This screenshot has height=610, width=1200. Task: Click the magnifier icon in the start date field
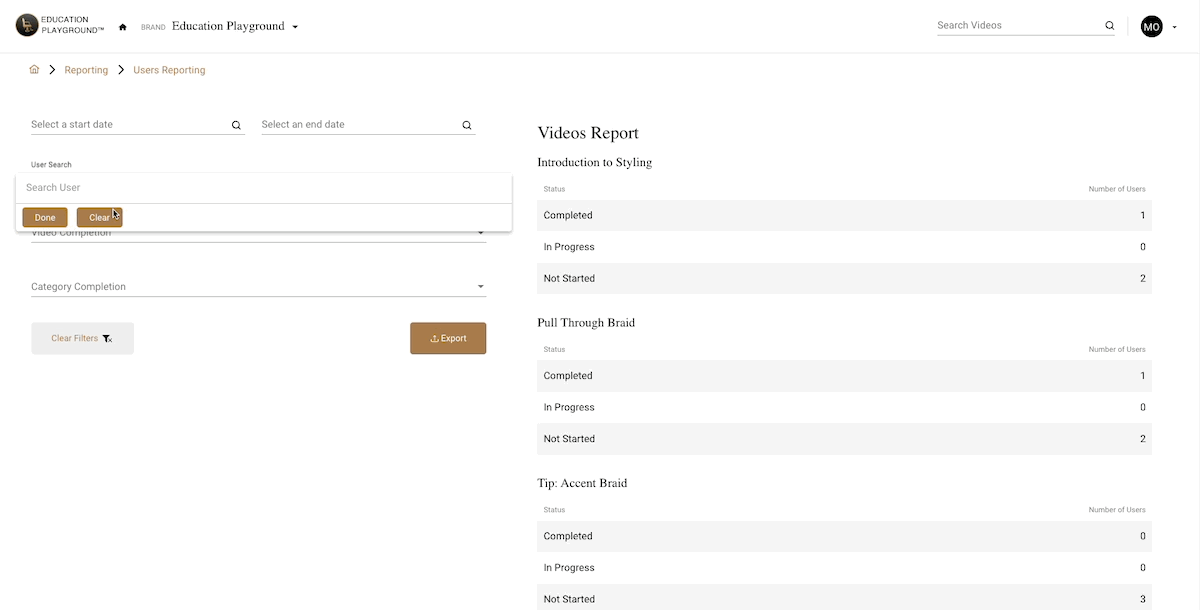click(236, 125)
